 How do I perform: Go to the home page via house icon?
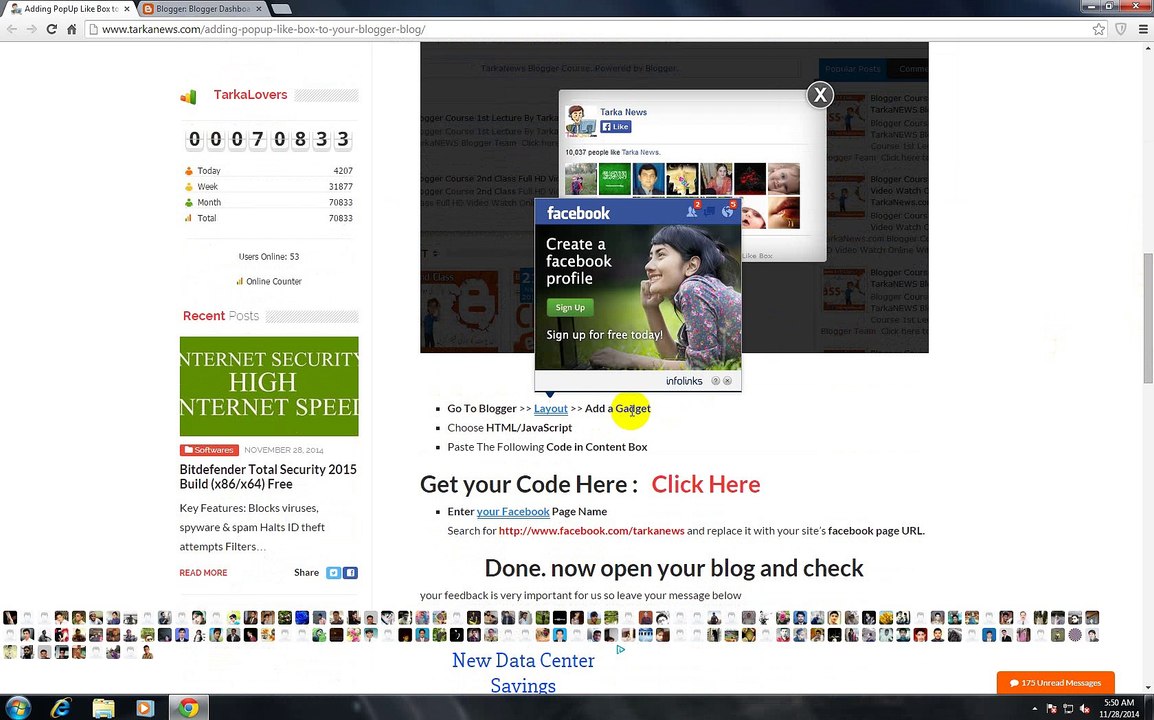pos(71,29)
